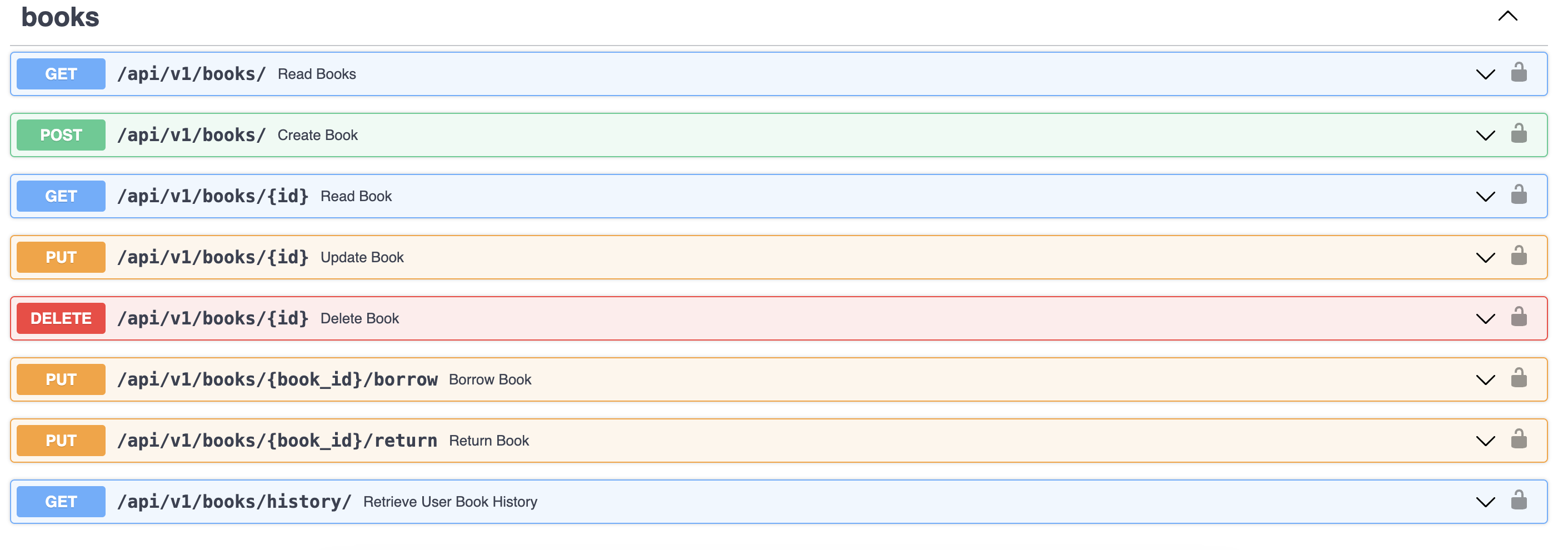This screenshot has width=1568, height=550.
Task: Click the /api/v1/books/{book_id}/return path
Action: click(277, 441)
